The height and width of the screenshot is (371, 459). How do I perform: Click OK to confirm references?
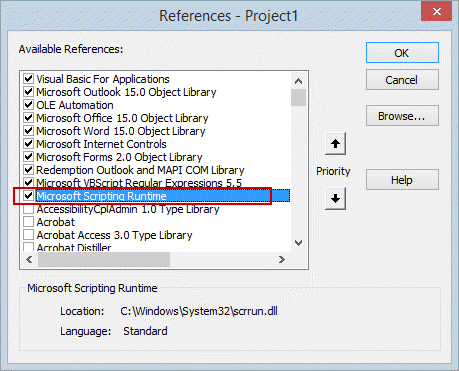pyautogui.click(x=402, y=53)
